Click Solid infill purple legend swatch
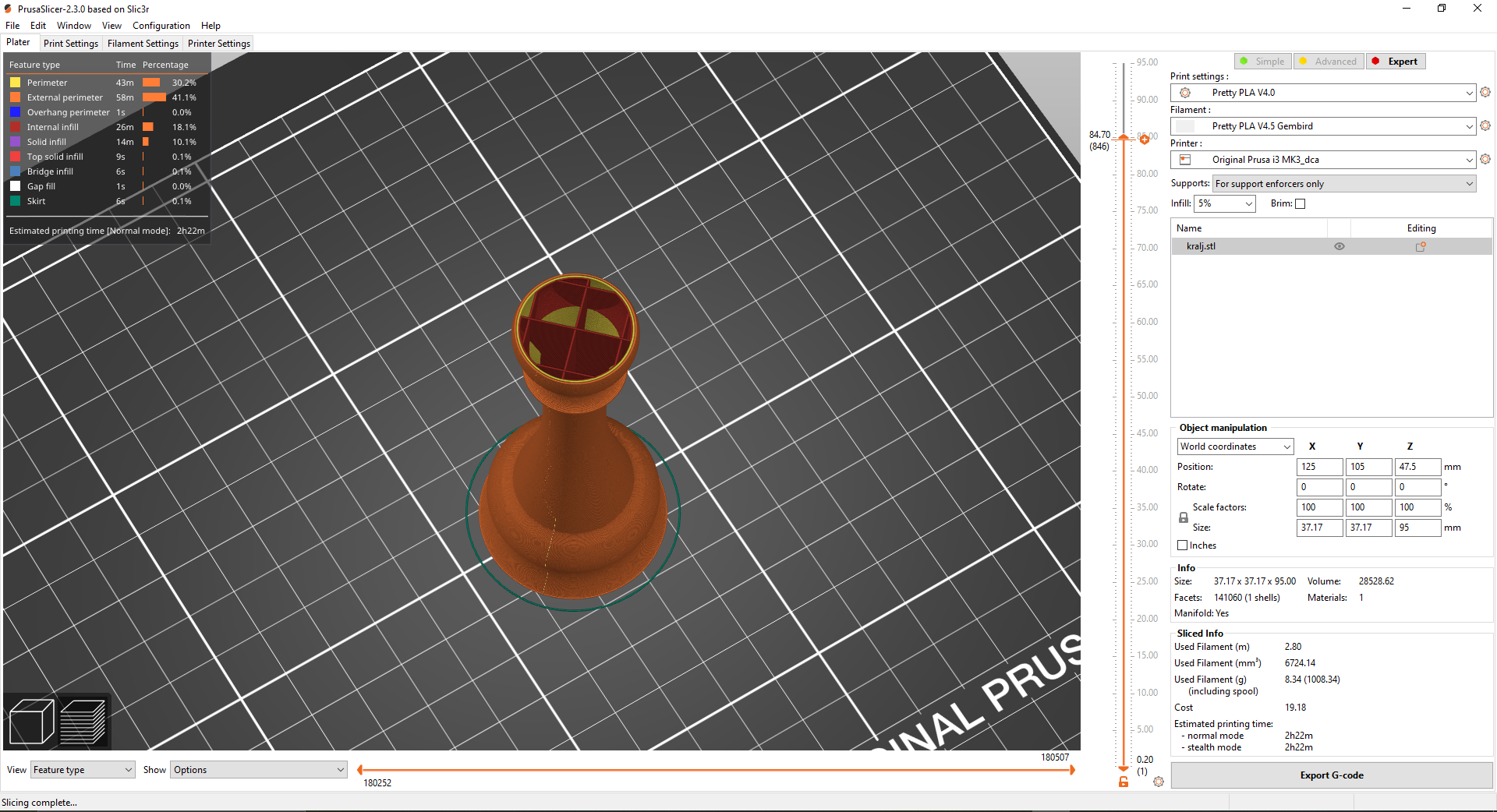 click(x=15, y=142)
